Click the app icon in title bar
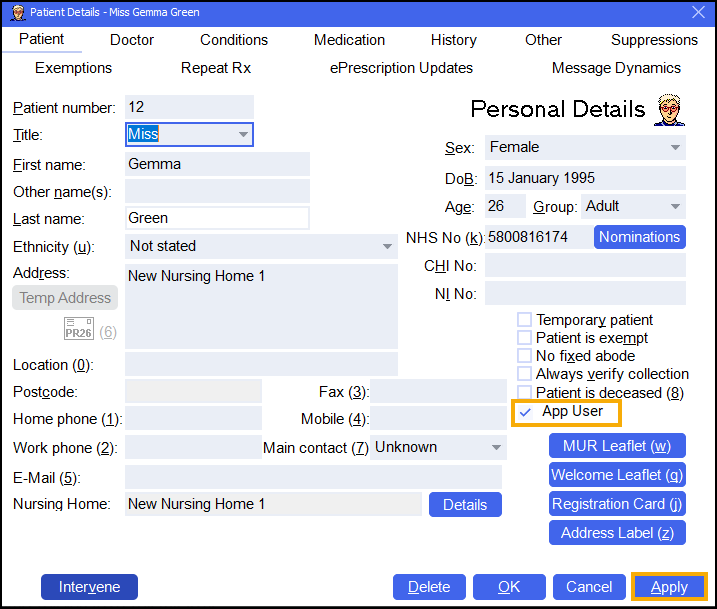This screenshot has width=717, height=609. click(x=14, y=12)
